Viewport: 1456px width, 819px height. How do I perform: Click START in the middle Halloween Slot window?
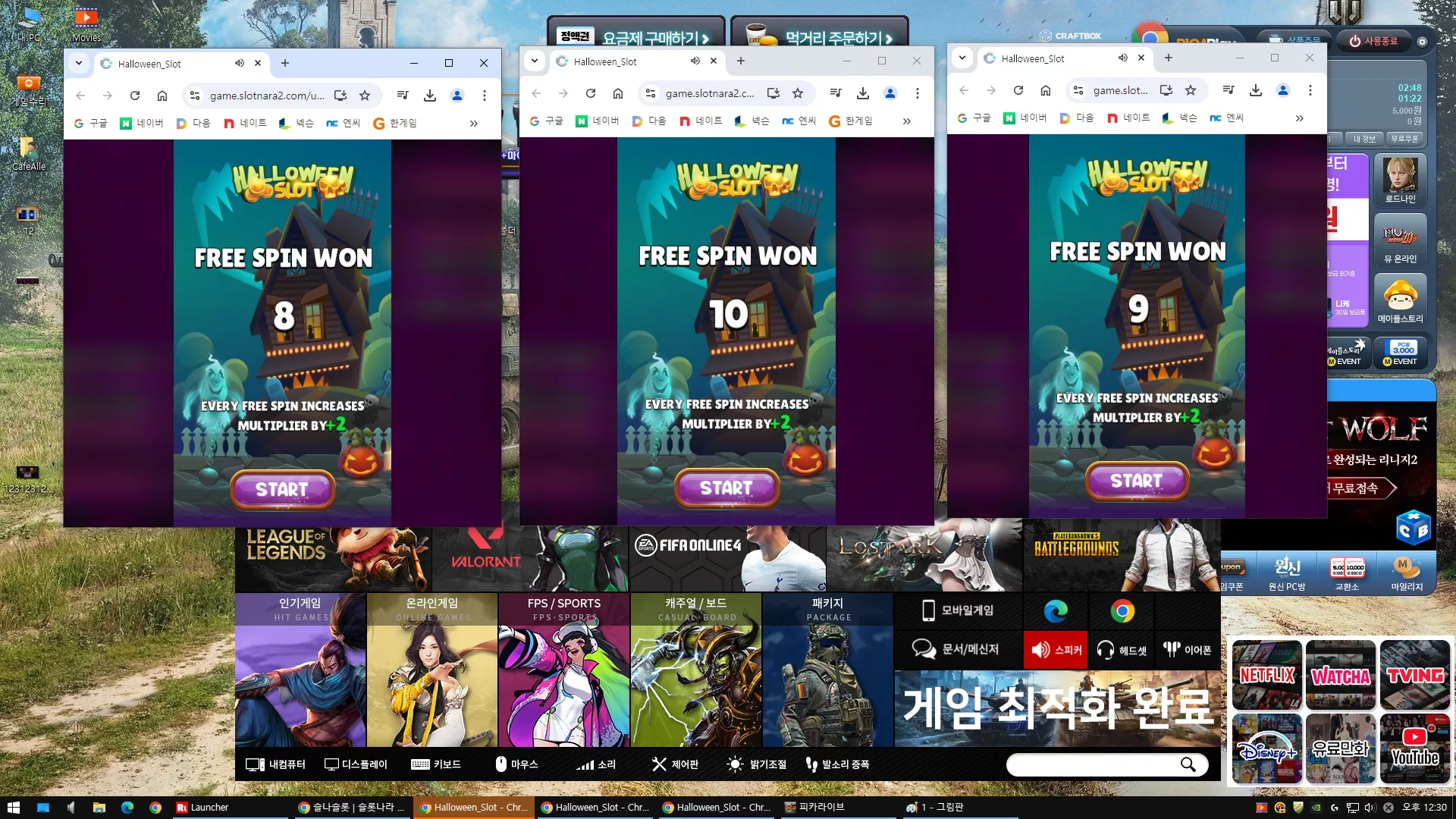point(726,488)
